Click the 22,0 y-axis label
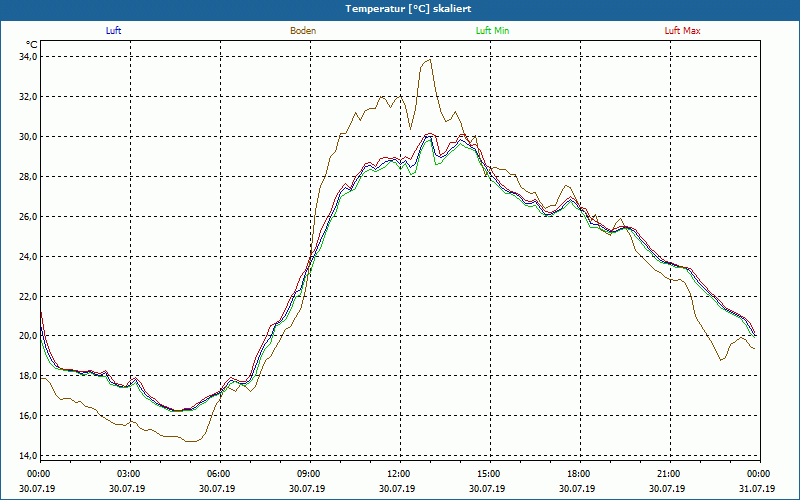 [26, 296]
